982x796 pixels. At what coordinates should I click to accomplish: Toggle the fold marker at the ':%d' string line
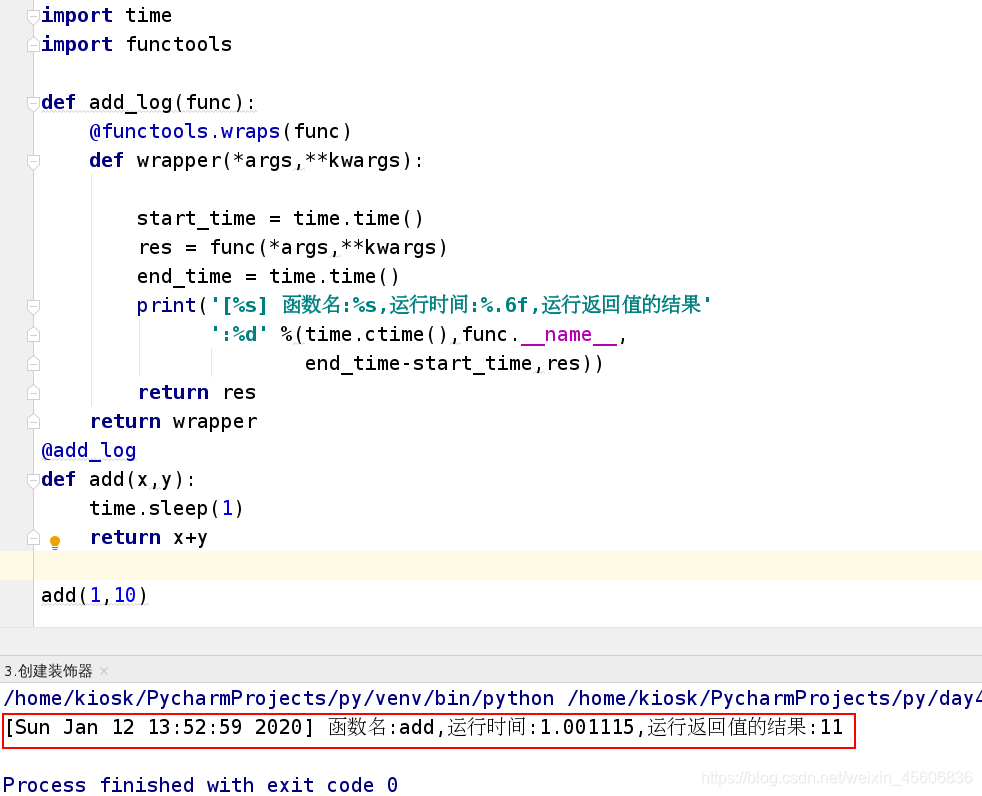pyautogui.click(x=33, y=335)
